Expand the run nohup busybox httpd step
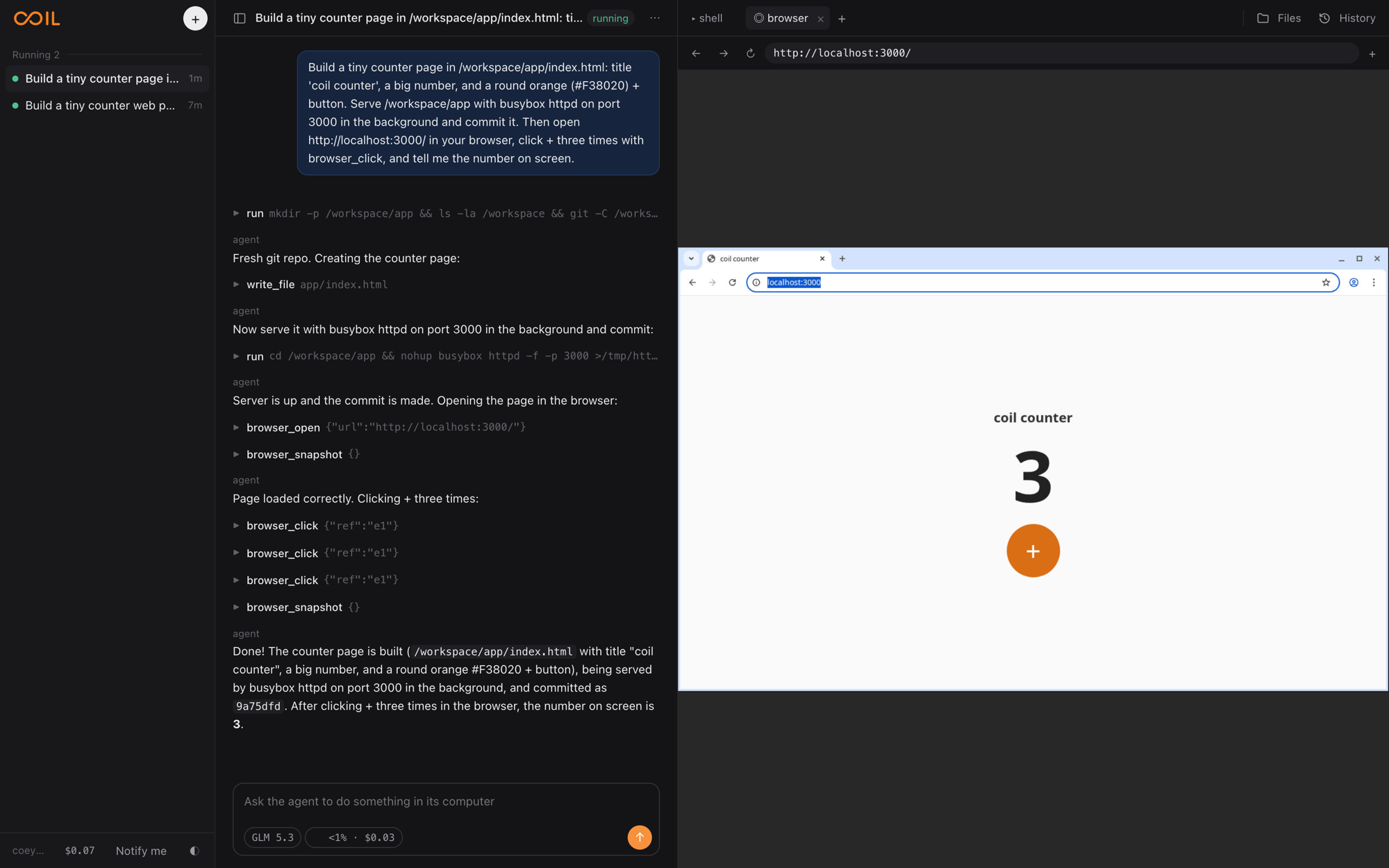The width and height of the screenshot is (1389, 868). tap(446, 356)
